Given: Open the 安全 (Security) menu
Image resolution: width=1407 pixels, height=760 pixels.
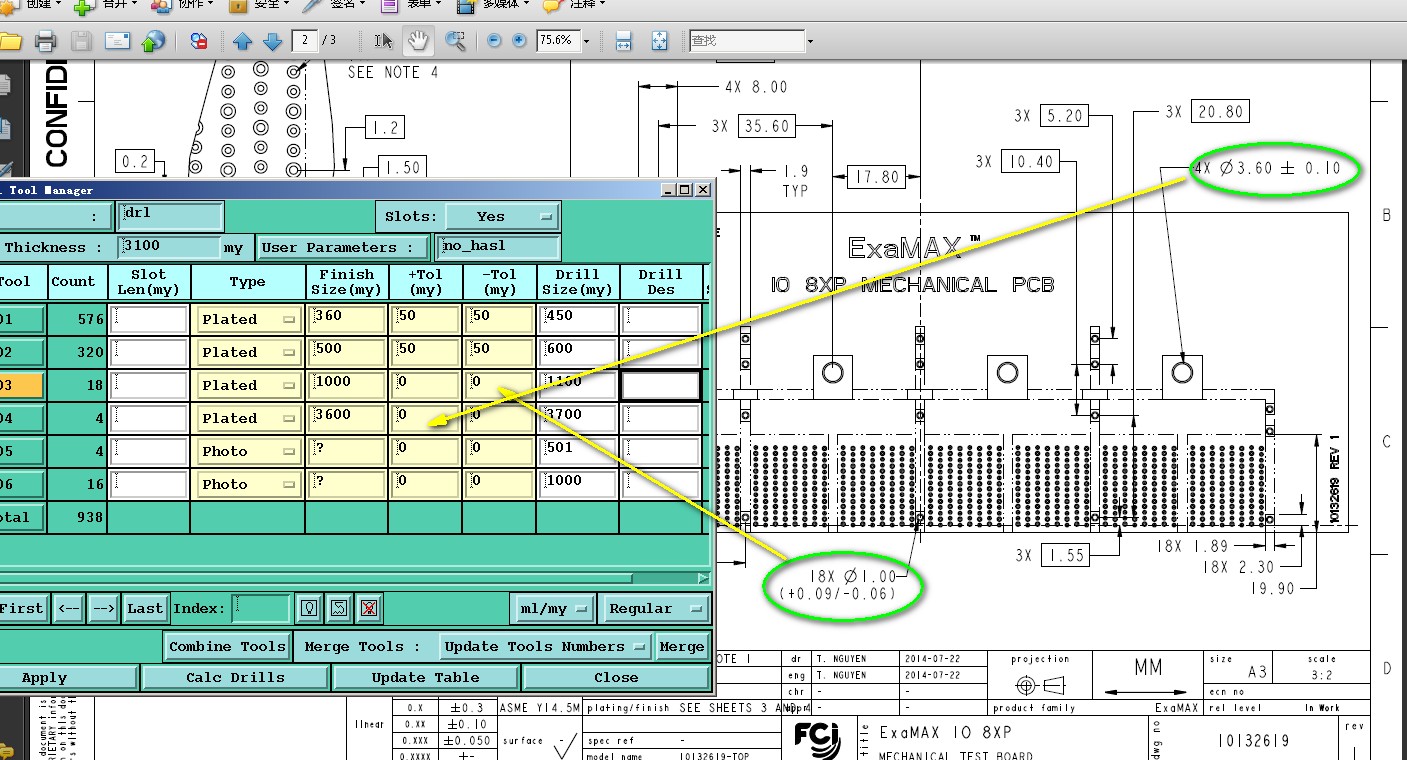Looking at the screenshot, I should [259, 5].
